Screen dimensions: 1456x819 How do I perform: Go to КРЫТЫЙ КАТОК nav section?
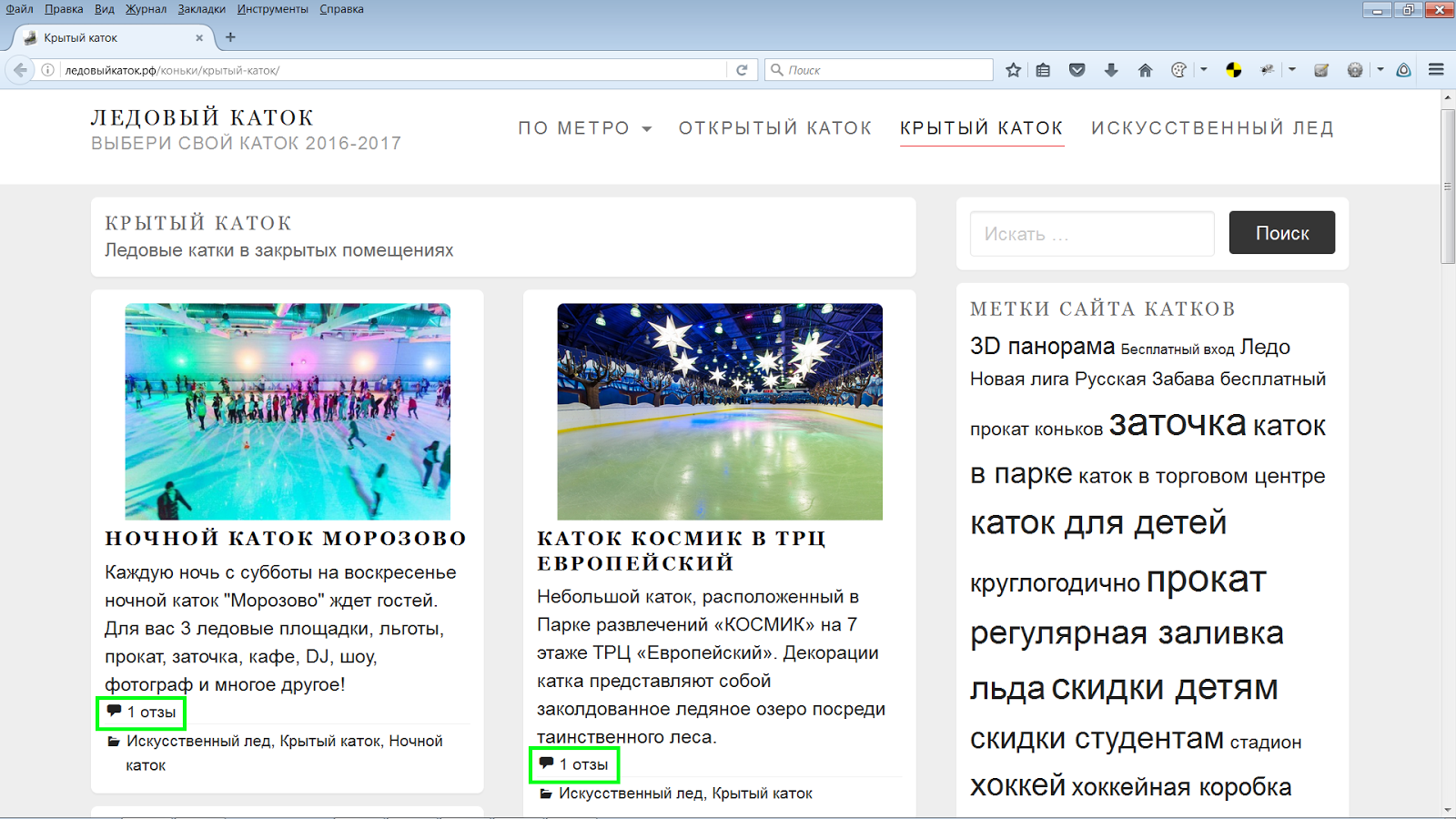982,128
